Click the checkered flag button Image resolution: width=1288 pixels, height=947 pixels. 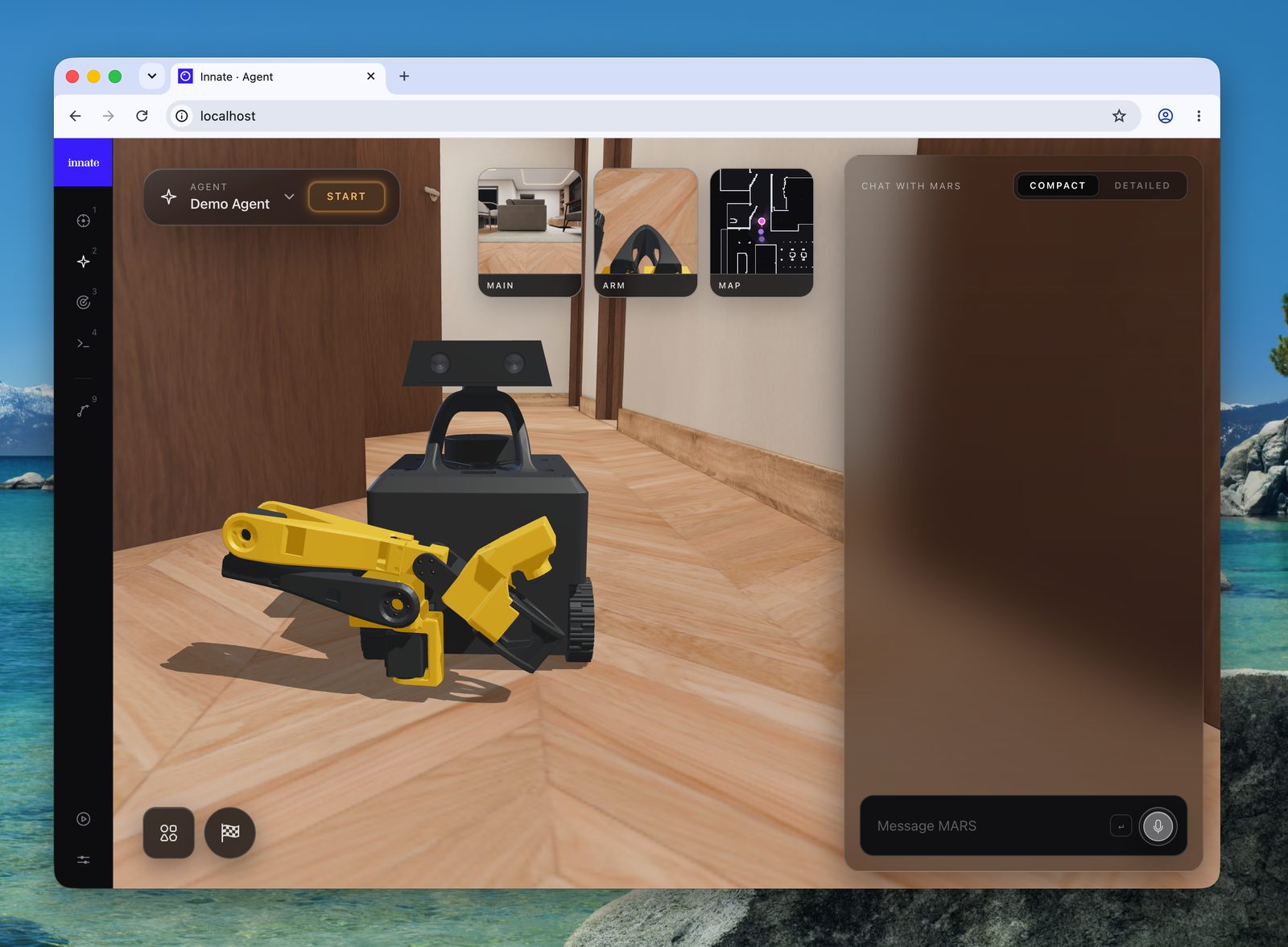[230, 833]
